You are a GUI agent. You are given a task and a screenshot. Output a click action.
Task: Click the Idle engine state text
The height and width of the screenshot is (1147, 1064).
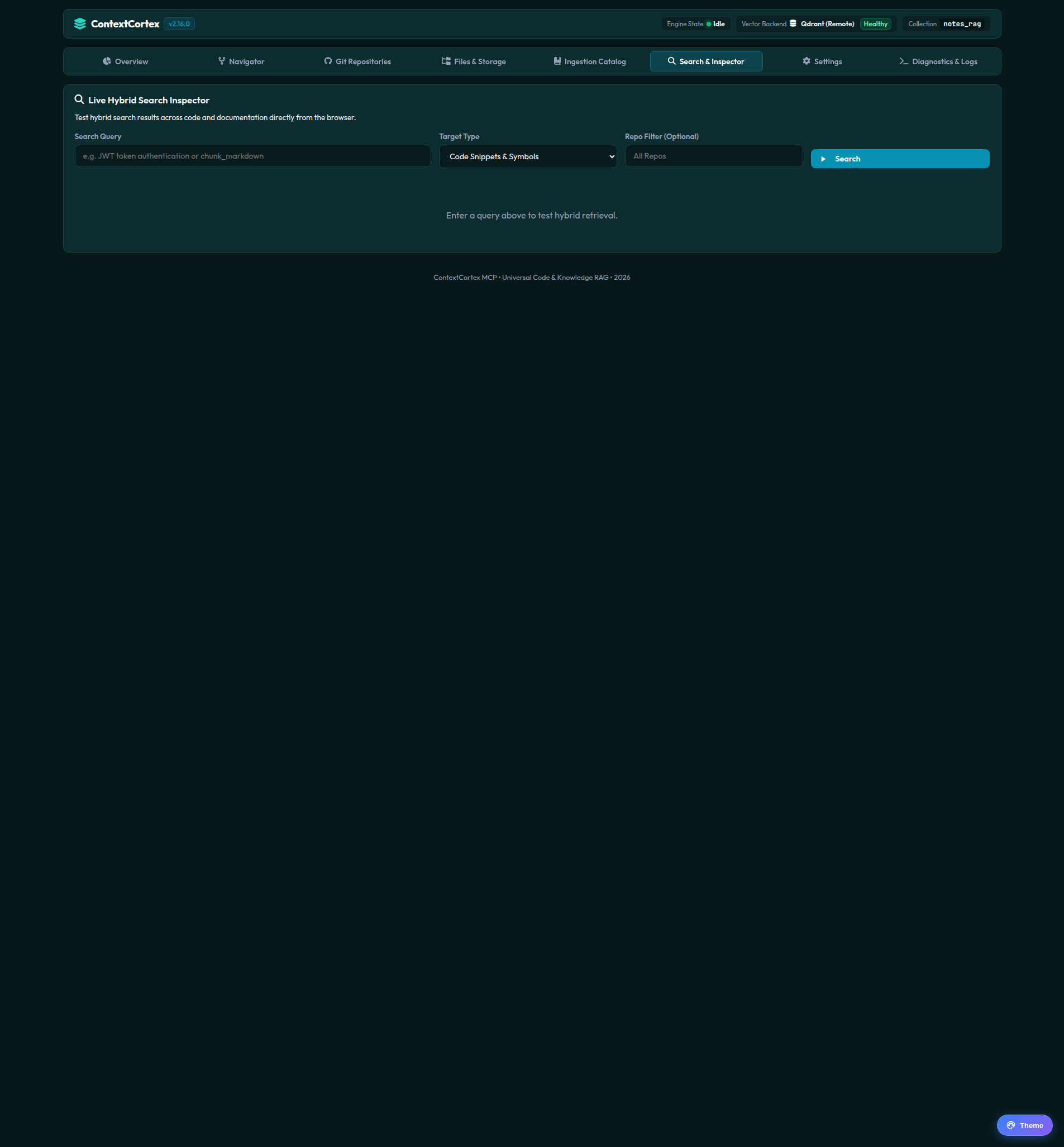pos(718,23)
